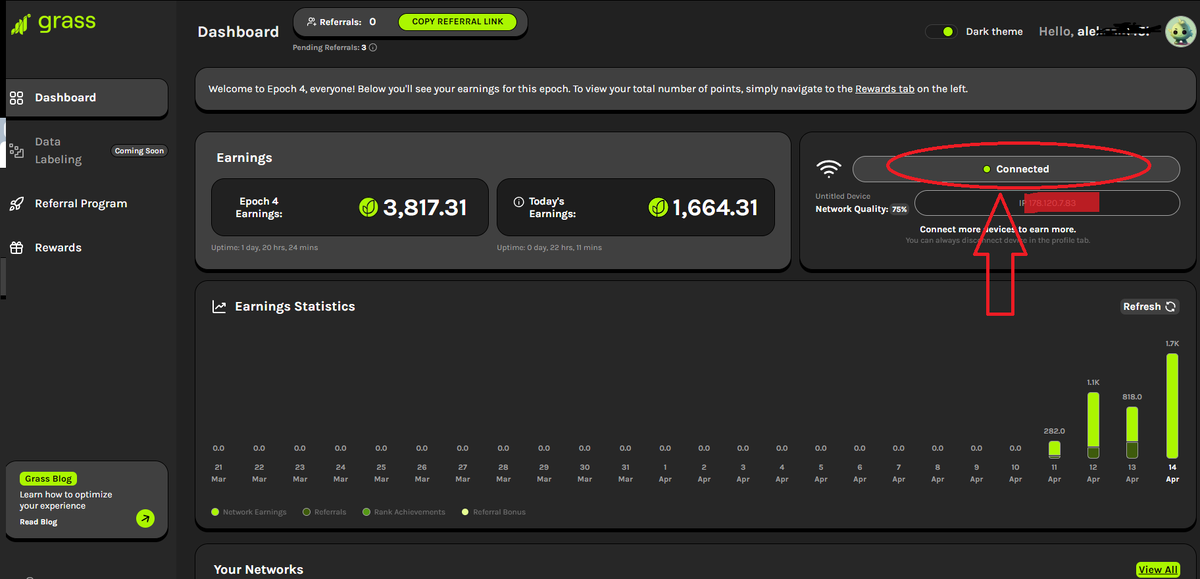Open the Dashboard menu item

(x=86, y=98)
